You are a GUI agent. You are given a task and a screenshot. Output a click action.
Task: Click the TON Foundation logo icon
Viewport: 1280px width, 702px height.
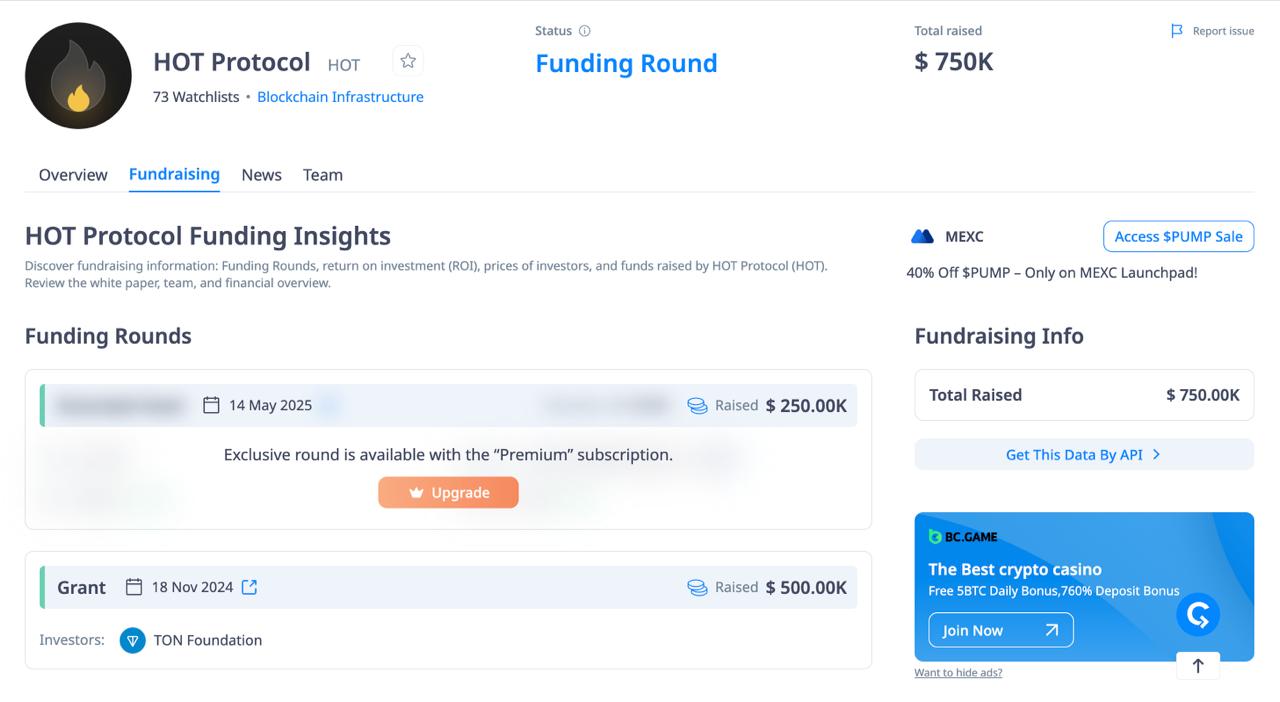point(133,640)
